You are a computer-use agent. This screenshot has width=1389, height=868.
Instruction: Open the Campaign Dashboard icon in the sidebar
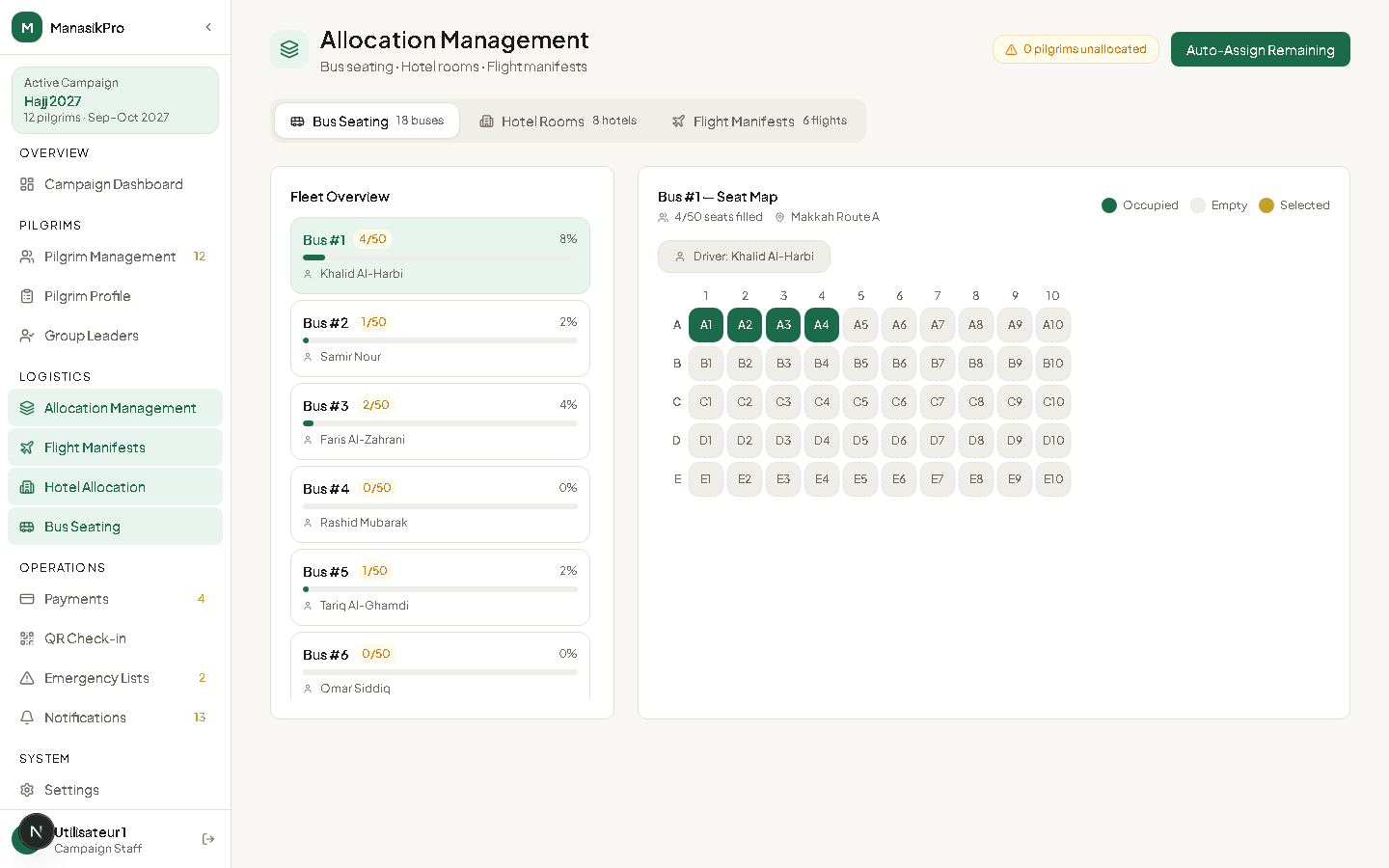click(27, 184)
